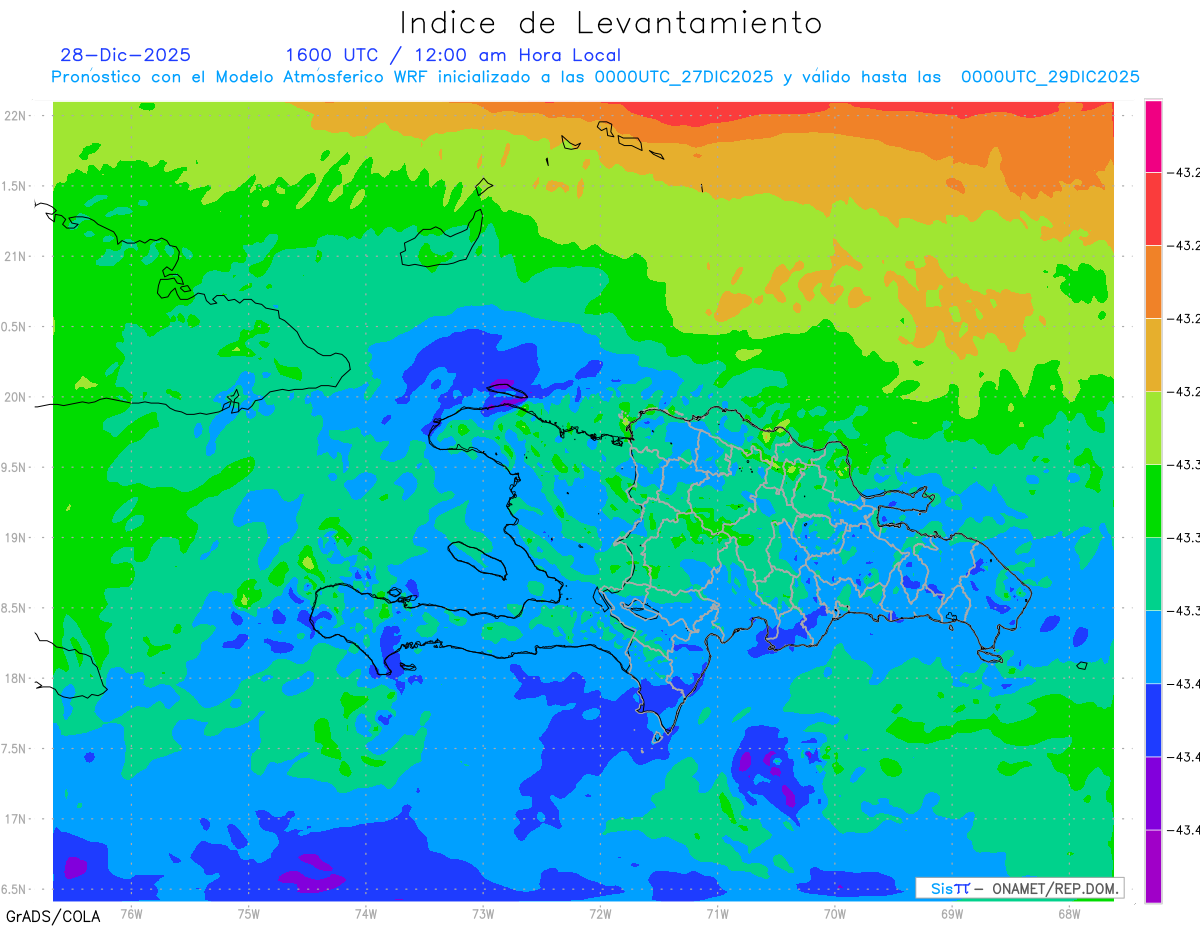Image resolution: width=1200 pixels, height=927 pixels.
Task: Click the valid-until text "0000UTC_29DIC2025"
Action: tap(1050, 77)
